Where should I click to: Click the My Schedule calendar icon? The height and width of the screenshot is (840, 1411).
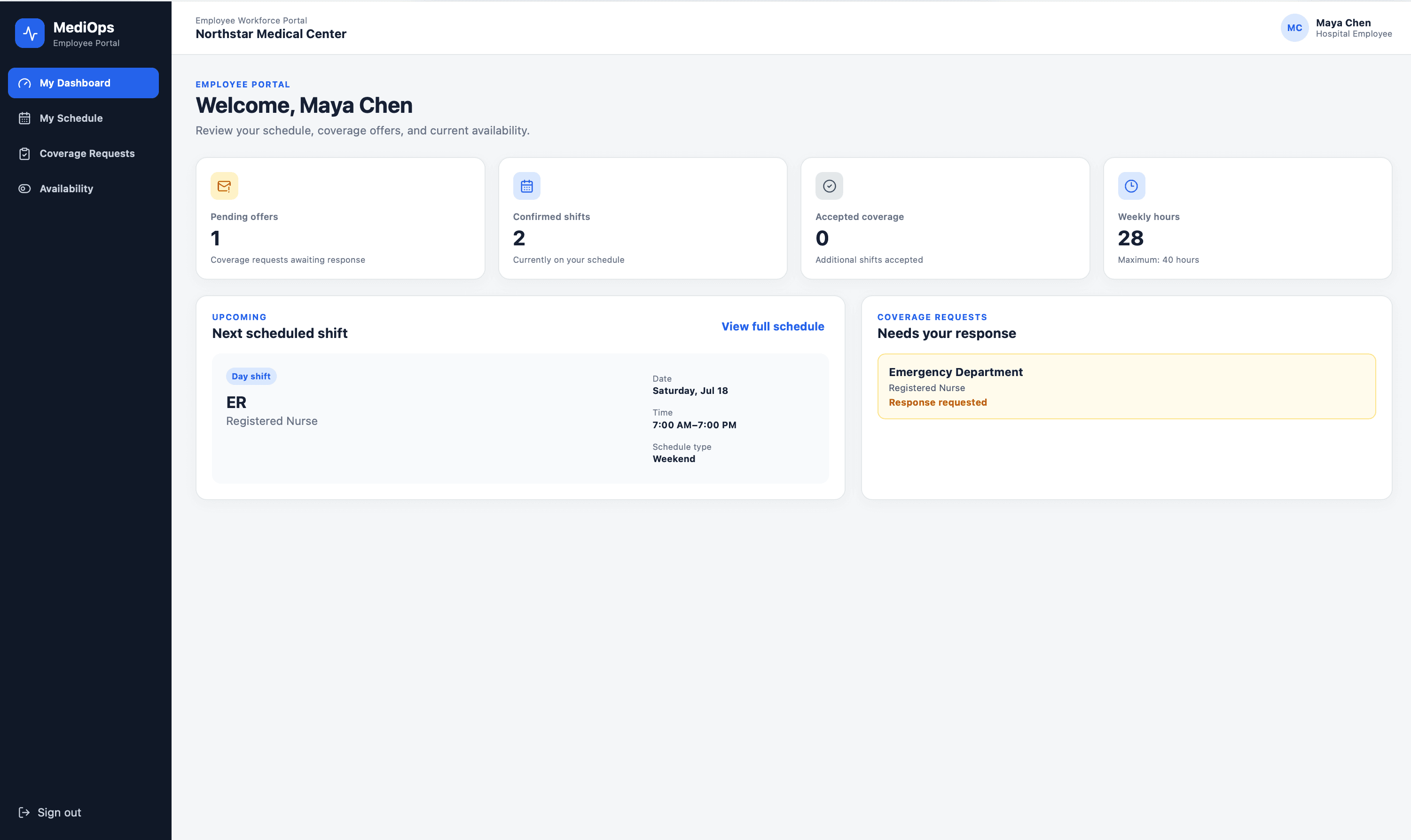point(24,118)
